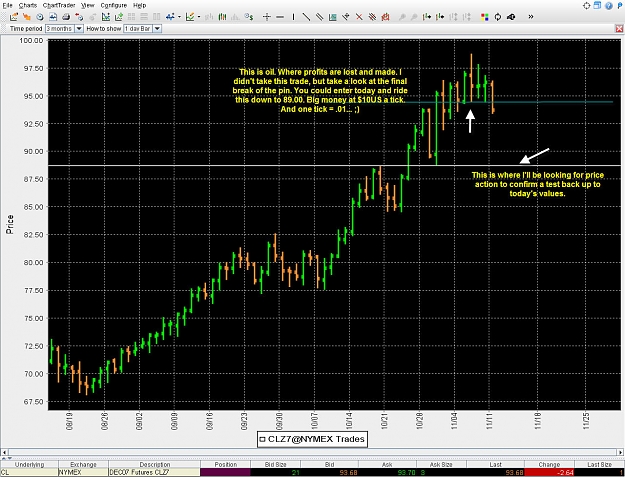Click the 93.70 Ask price cell
Screen dimensions: 625x477
tap(387, 473)
